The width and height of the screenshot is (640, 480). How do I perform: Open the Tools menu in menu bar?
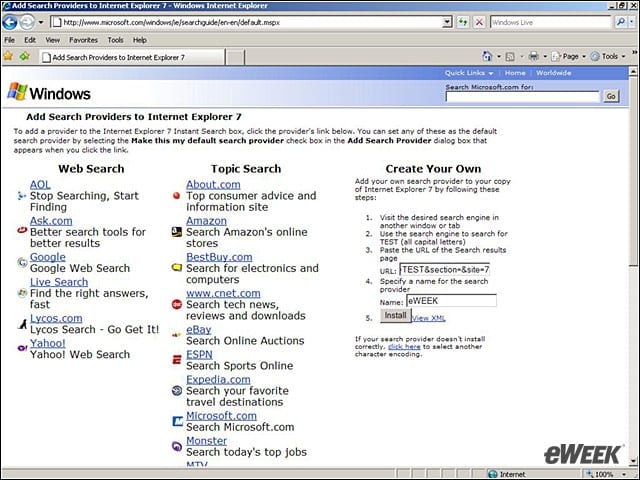(x=116, y=40)
